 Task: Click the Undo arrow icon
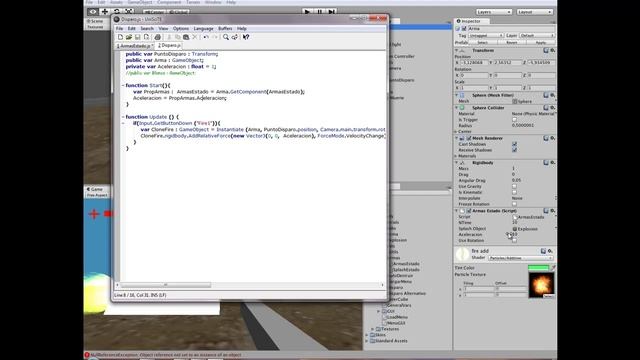coord(206,37)
